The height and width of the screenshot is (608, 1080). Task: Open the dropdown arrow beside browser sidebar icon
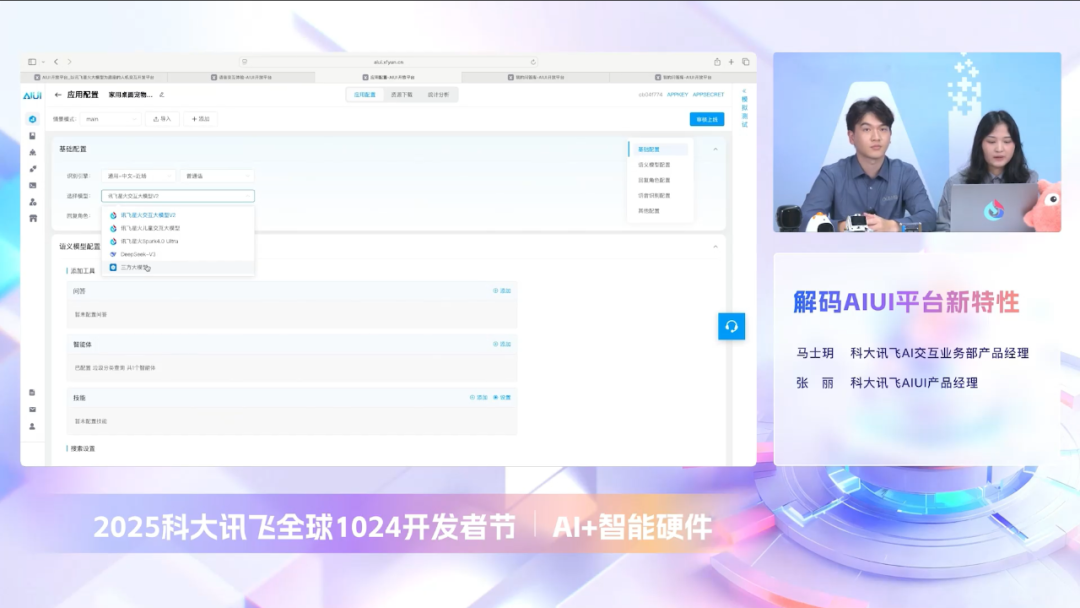[43, 62]
